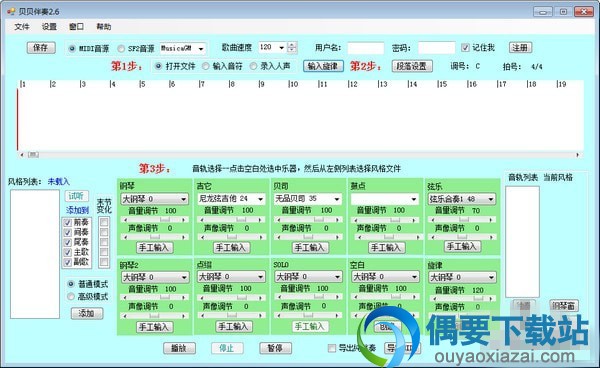
Task: Click the 歌曲速度 spinner arrows
Action: point(292,47)
